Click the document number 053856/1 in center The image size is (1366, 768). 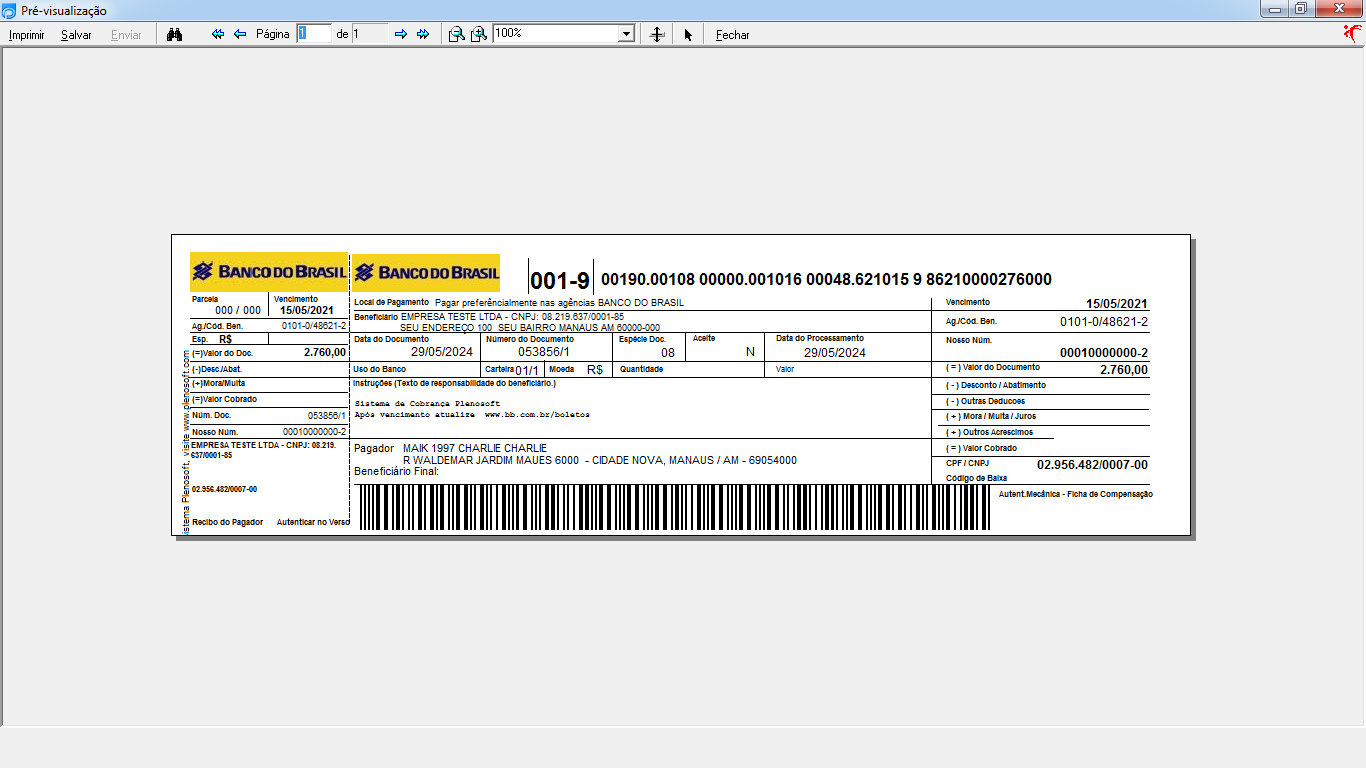click(x=544, y=352)
